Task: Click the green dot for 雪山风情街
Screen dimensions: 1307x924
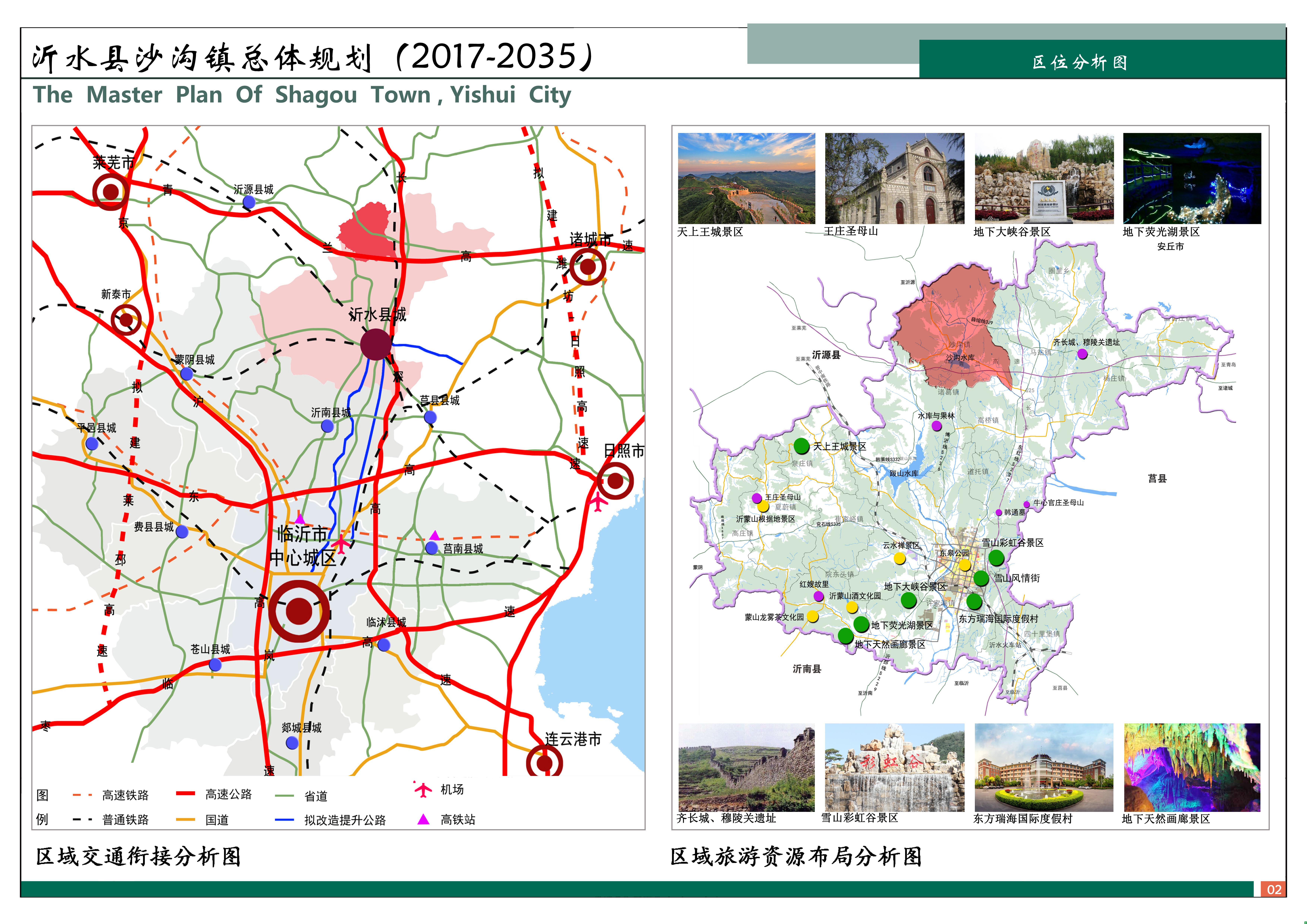Action: tap(981, 579)
